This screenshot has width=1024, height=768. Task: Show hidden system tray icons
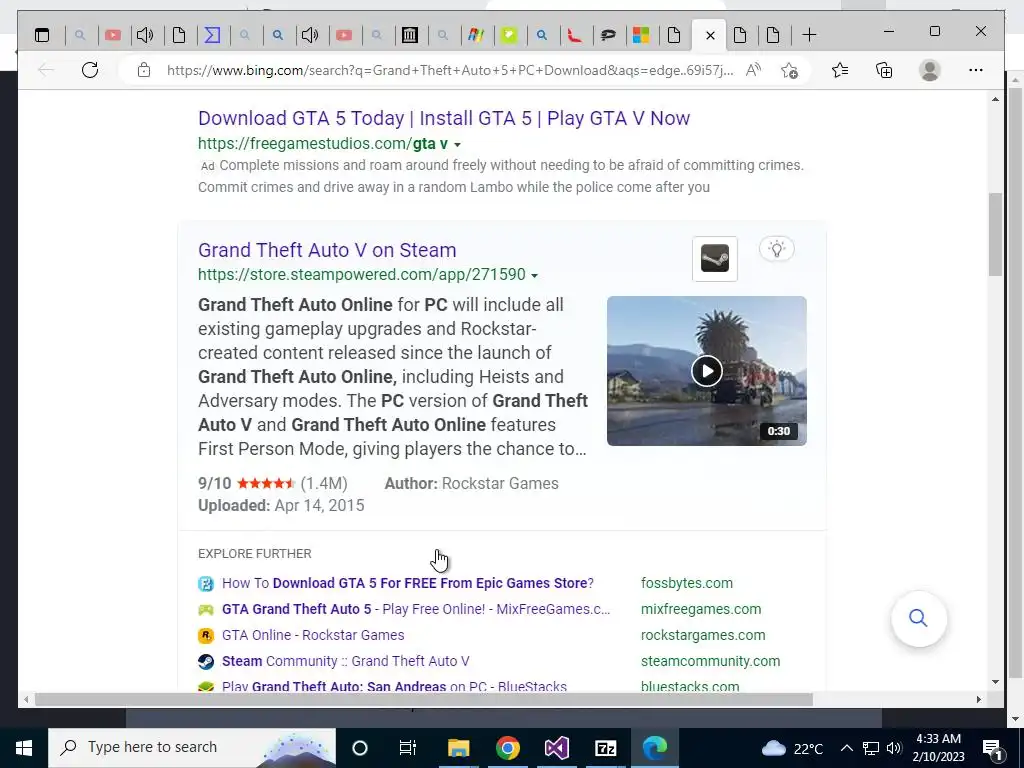pyautogui.click(x=846, y=748)
